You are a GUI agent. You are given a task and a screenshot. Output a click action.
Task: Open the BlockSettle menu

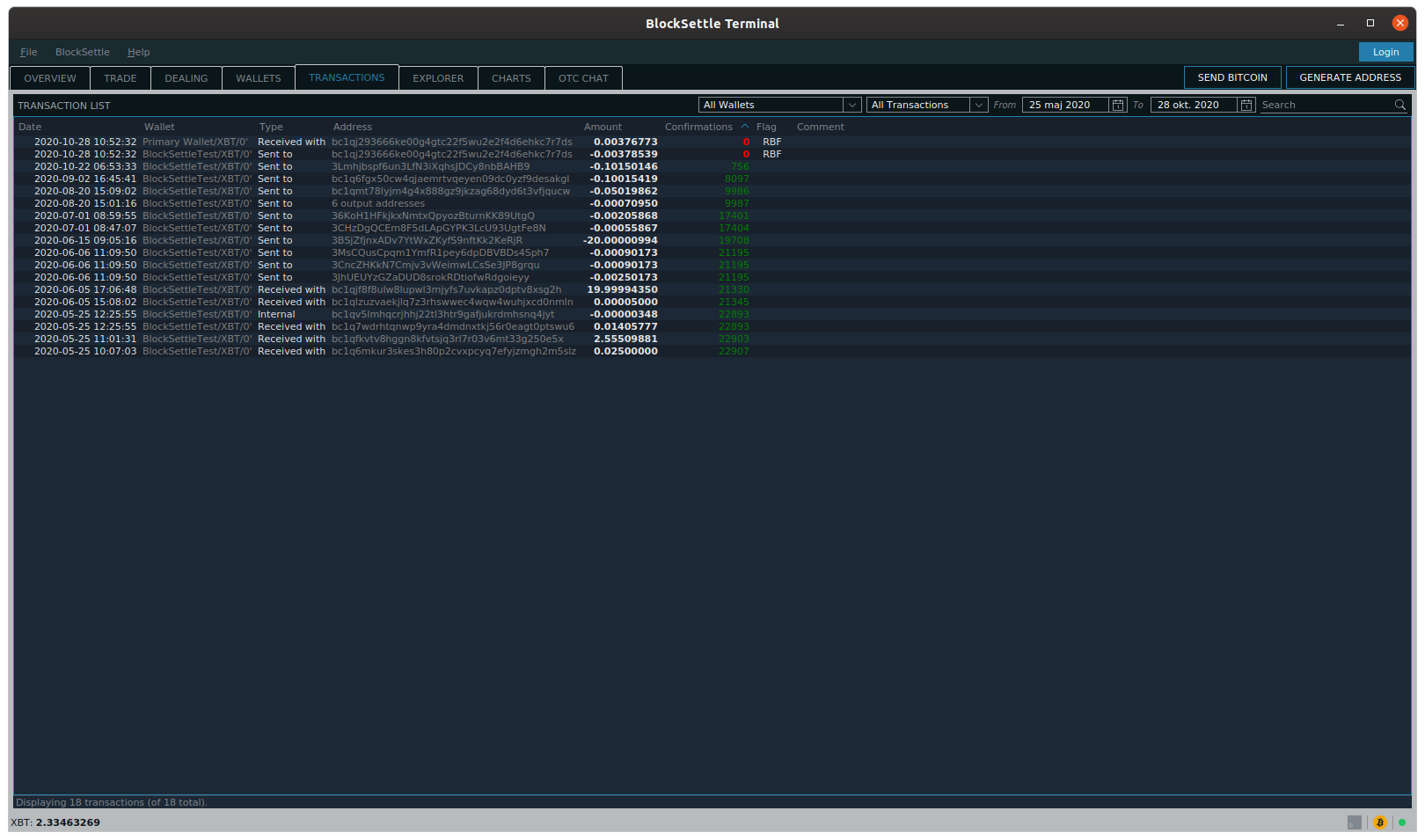click(x=83, y=52)
